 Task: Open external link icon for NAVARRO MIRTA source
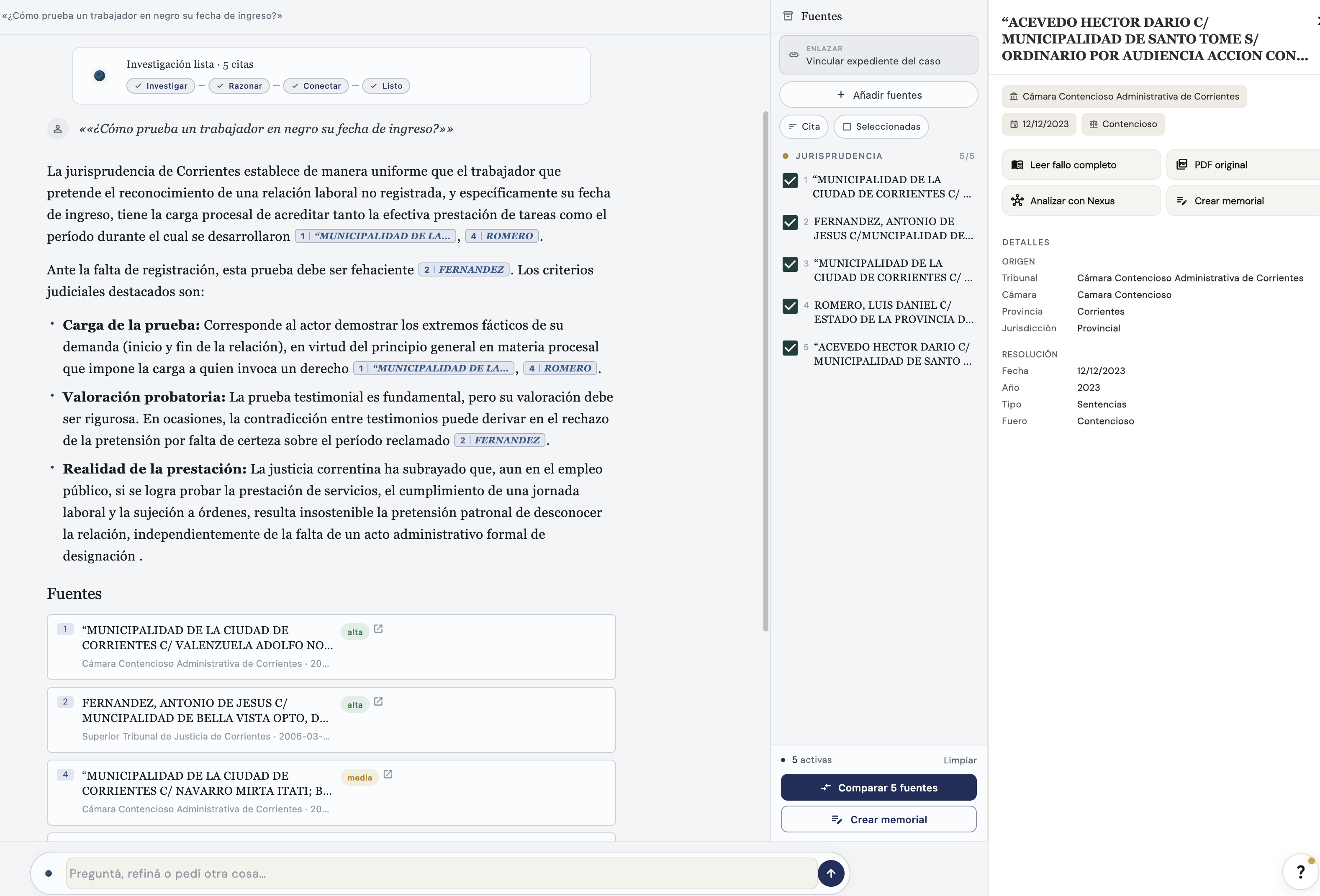click(x=388, y=774)
